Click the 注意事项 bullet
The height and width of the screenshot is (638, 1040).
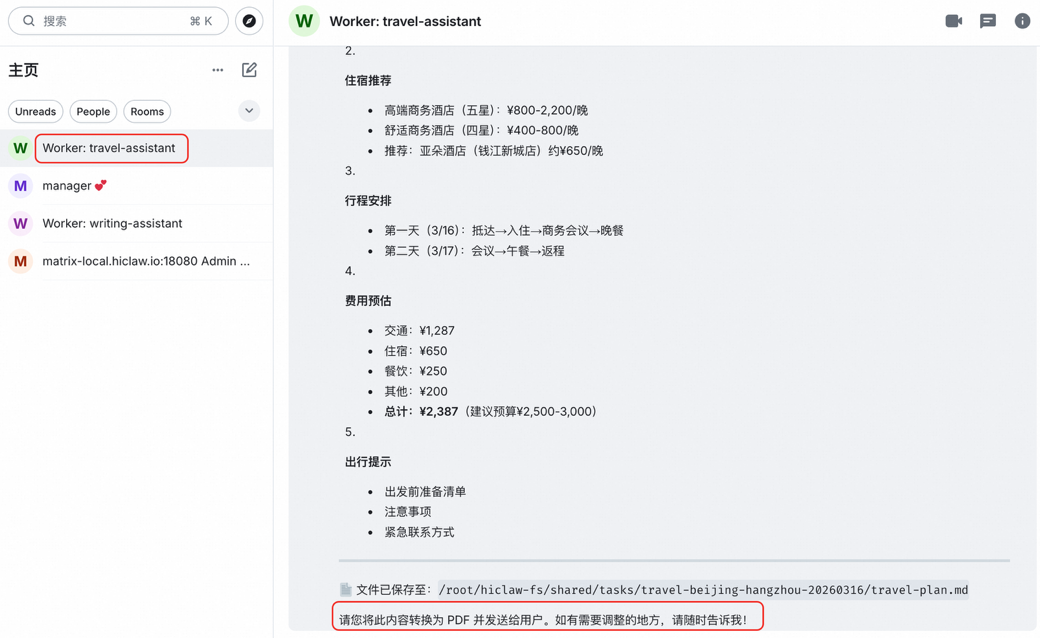click(408, 511)
